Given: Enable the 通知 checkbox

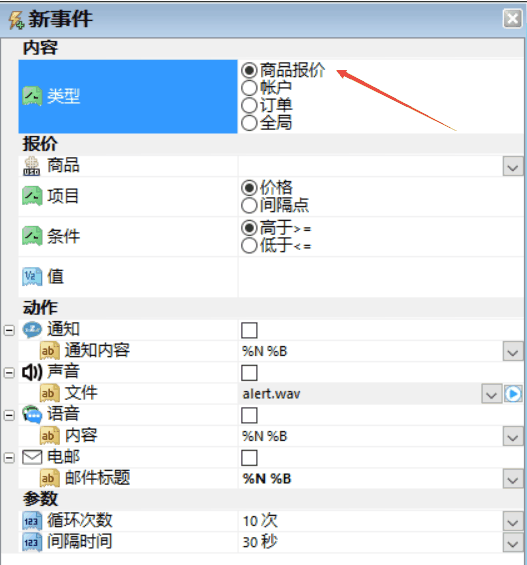Looking at the screenshot, I should click(x=249, y=330).
